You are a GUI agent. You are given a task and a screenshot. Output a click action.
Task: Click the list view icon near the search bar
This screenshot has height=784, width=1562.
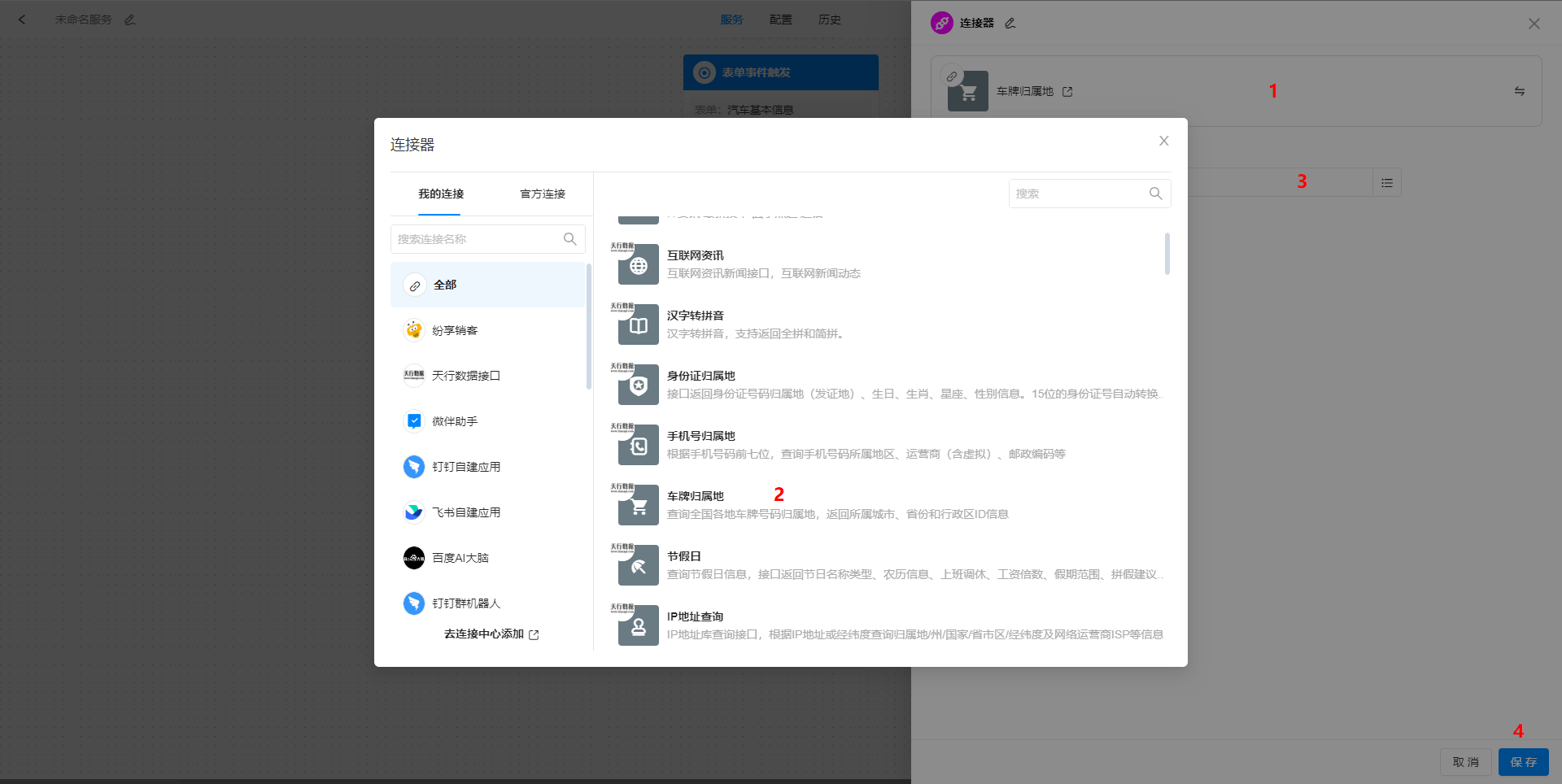pyautogui.click(x=1386, y=182)
